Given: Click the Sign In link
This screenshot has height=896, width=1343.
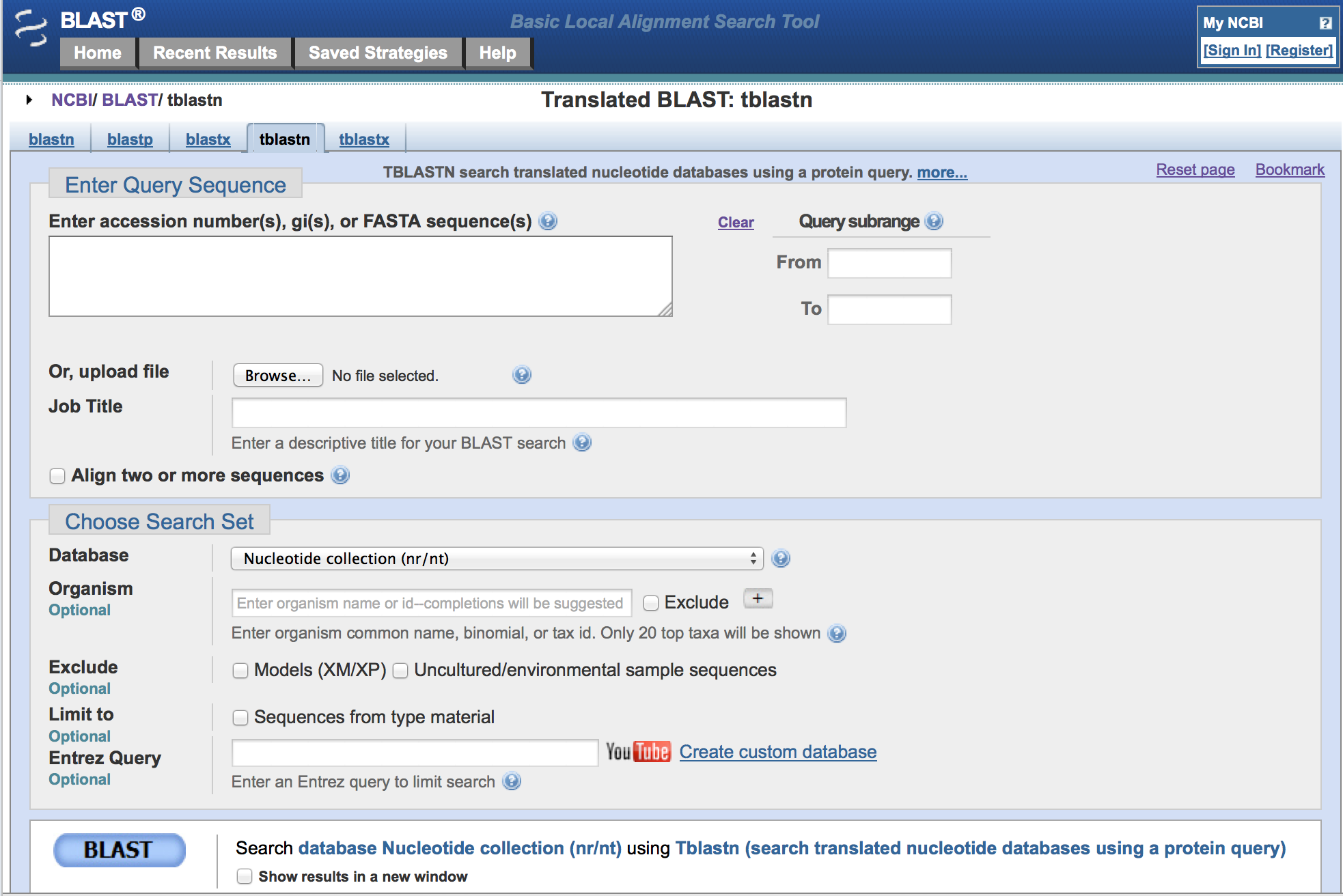Looking at the screenshot, I should click(x=1232, y=51).
